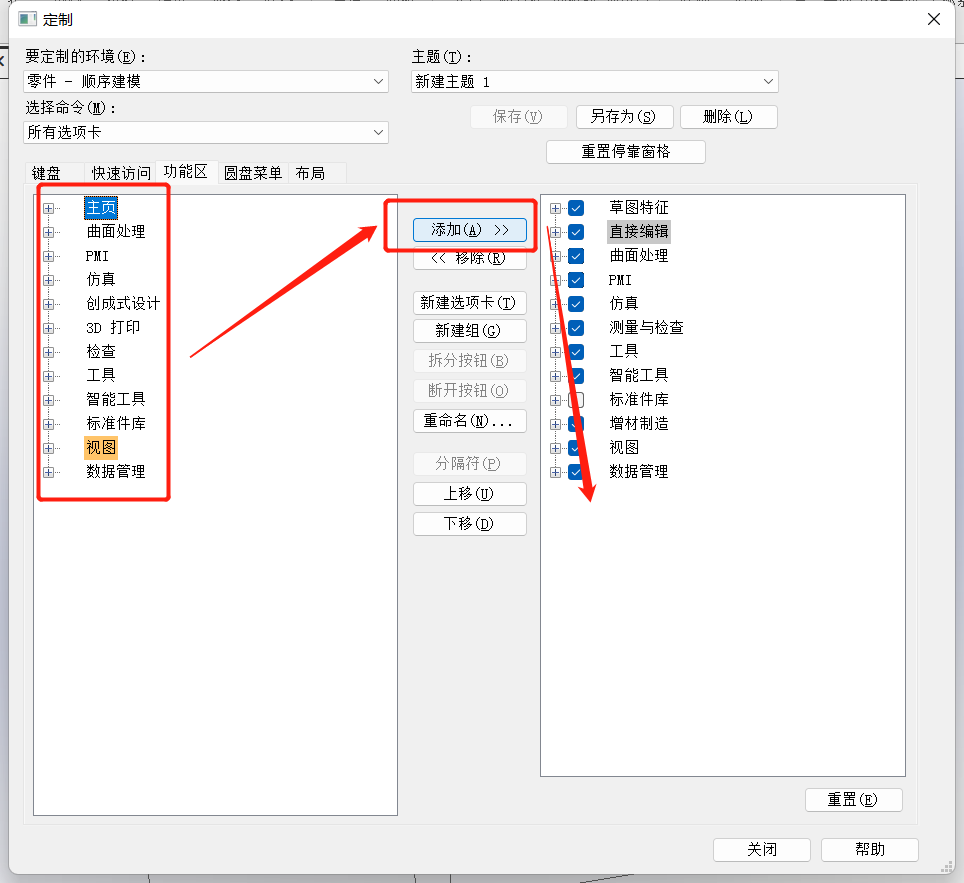Toggle the PMI checkbox in right list
This screenshot has height=883, width=964.
(576, 280)
